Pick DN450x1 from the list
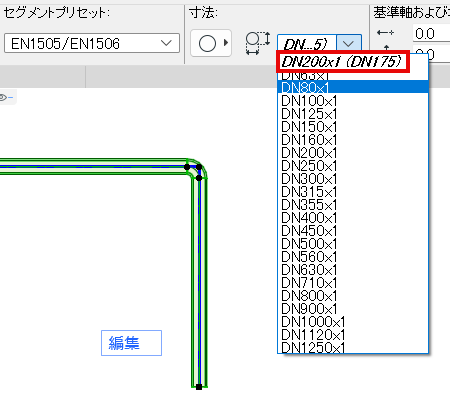The image size is (450, 412). 353,230
